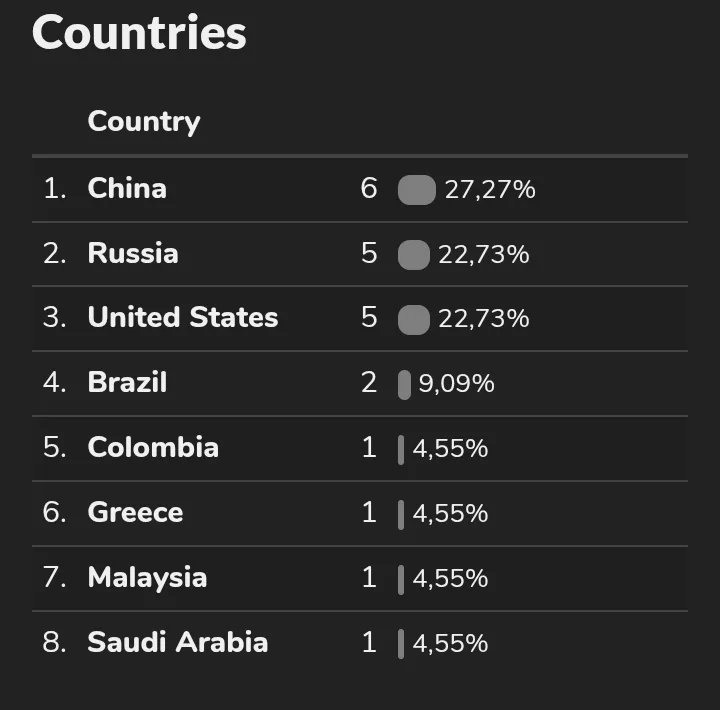Click Greece's 4,55% percentage text
Image resolution: width=720 pixels, height=710 pixels.
[450, 513]
